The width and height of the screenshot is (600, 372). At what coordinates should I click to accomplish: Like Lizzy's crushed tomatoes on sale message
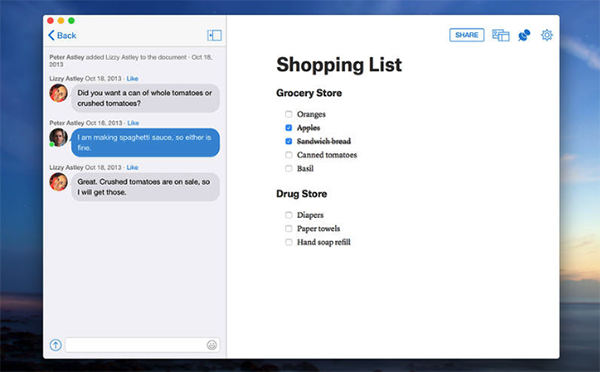click(132, 167)
